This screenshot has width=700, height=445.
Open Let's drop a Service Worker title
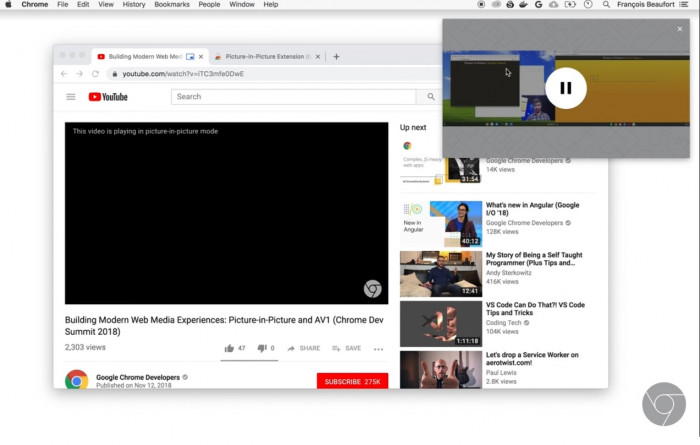[x=532, y=358]
